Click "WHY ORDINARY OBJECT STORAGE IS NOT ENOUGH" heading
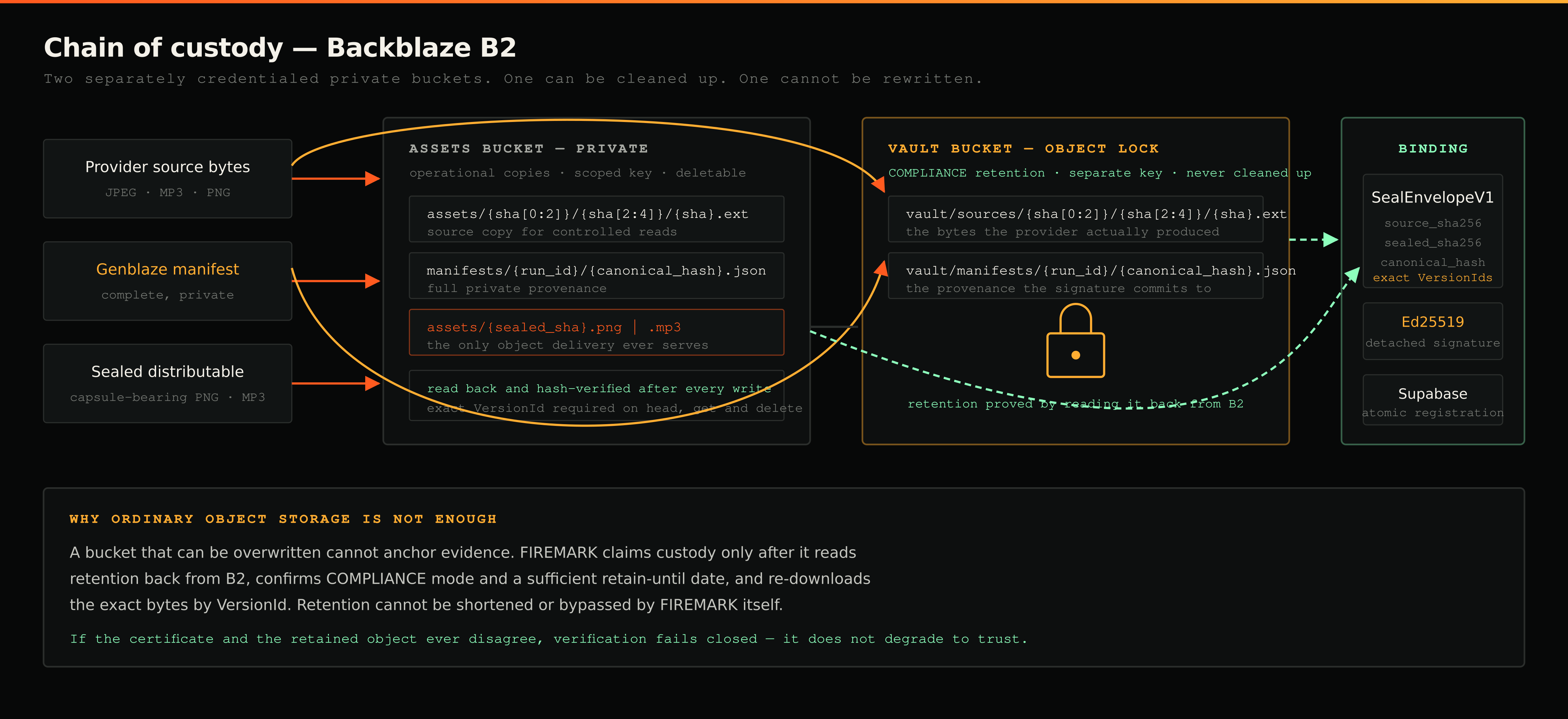This screenshot has height=719, width=1568. point(283,519)
